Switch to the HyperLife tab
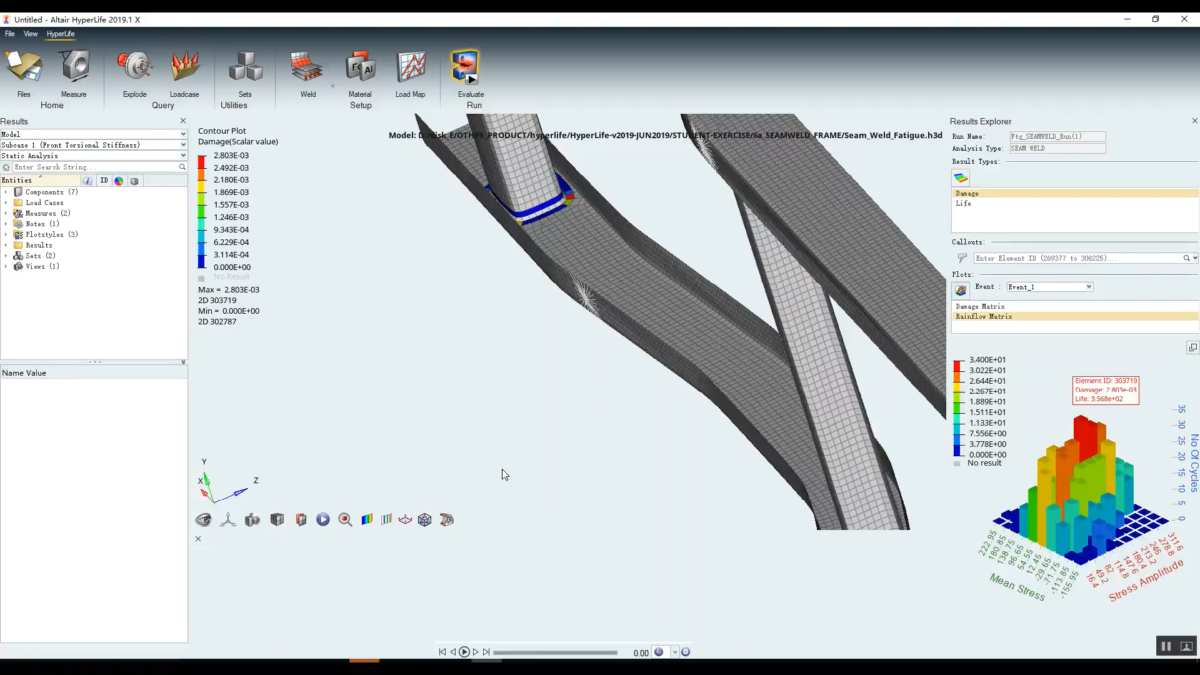The width and height of the screenshot is (1200, 675). pyautogui.click(x=61, y=34)
